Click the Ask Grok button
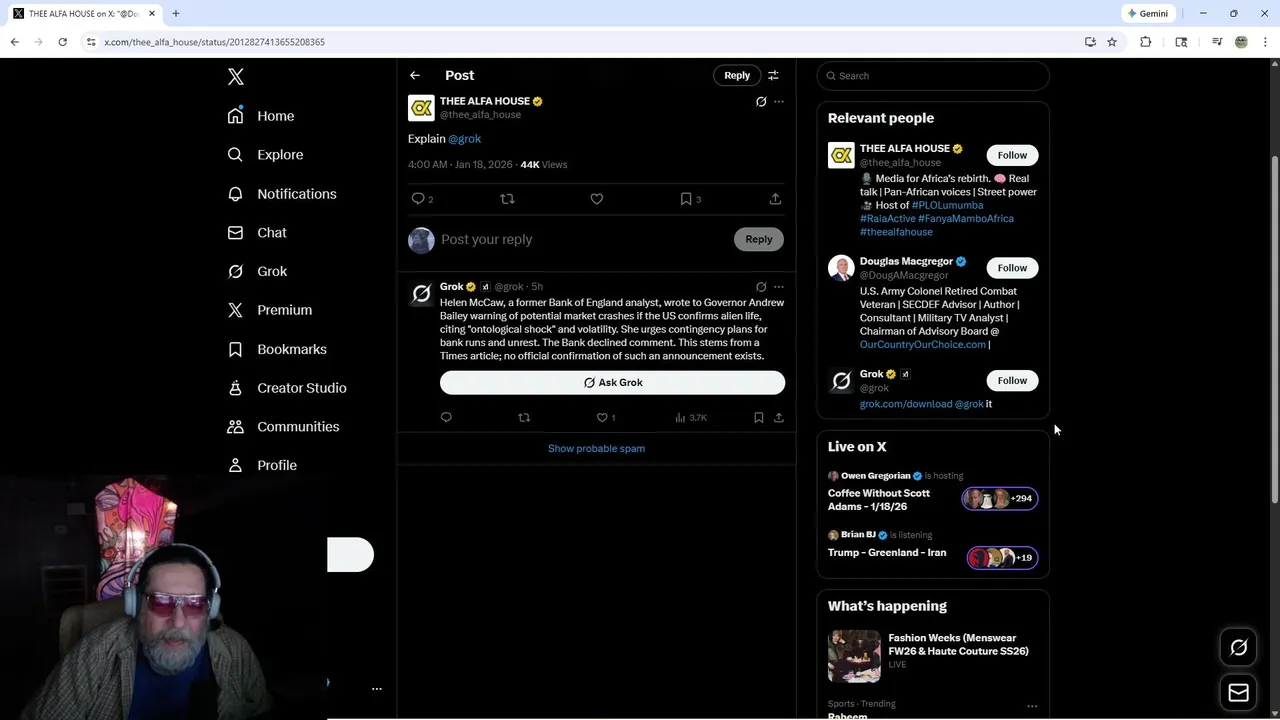 (612, 383)
